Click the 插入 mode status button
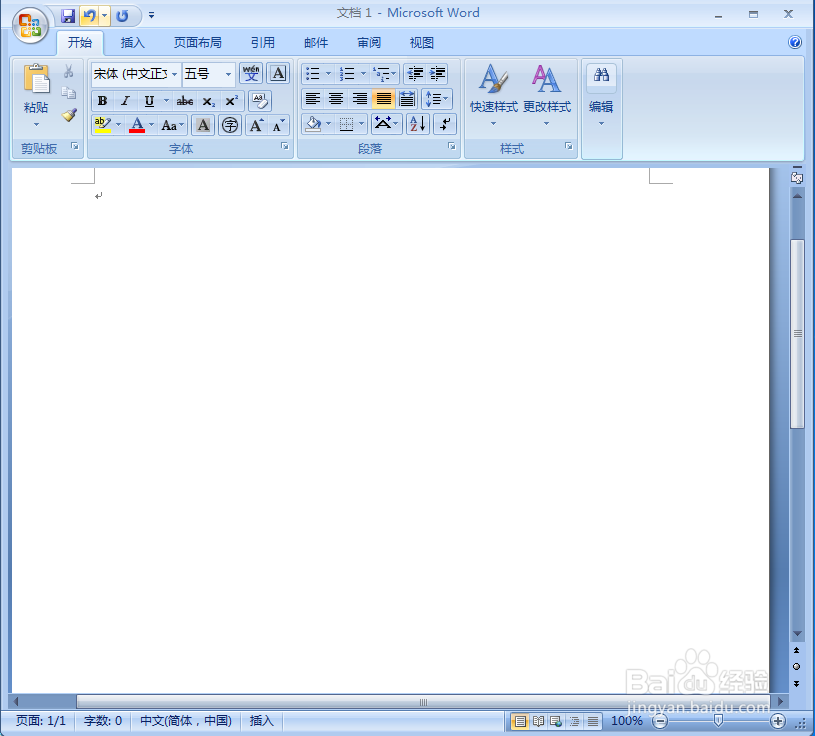This screenshot has width=815, height=736. click(x=261, y=721)
